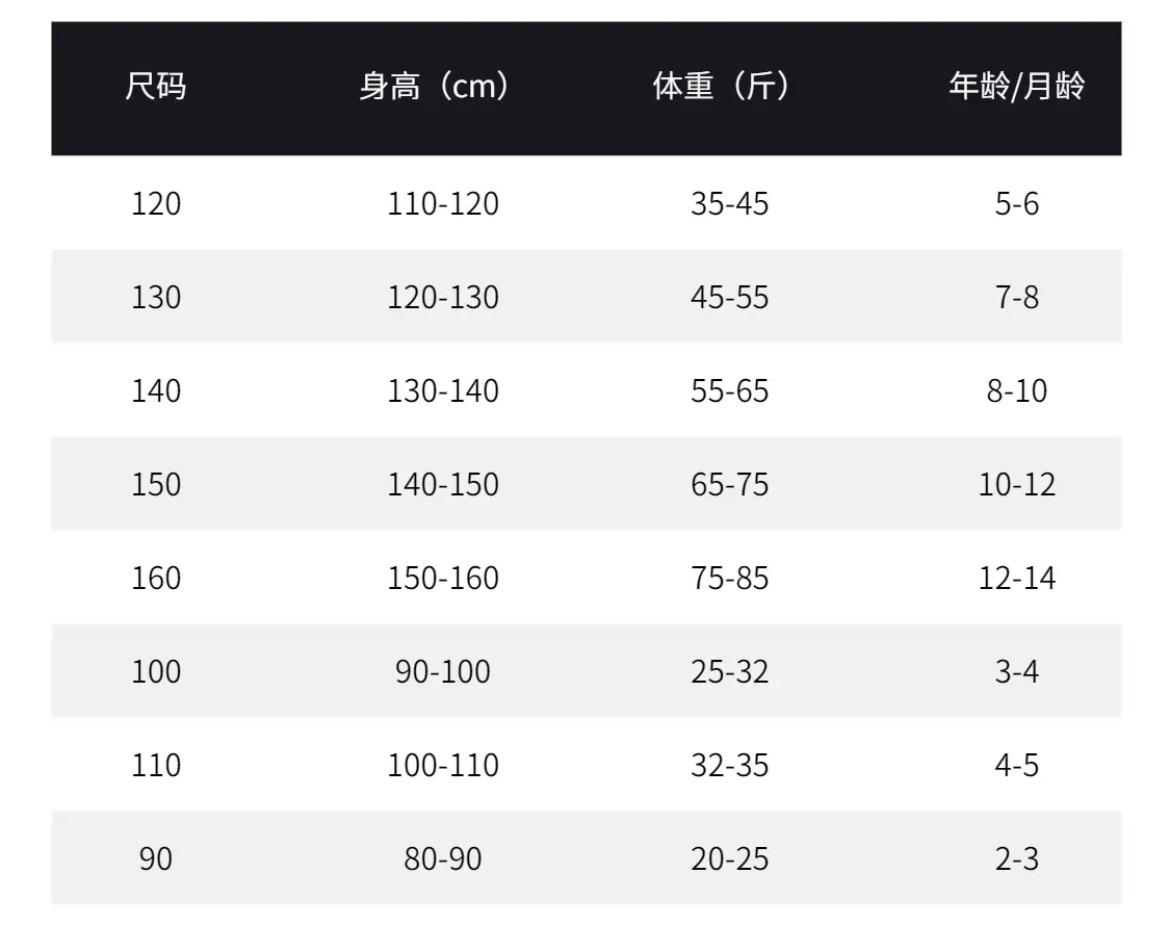Click the 年龄/月龄 column header
Viewport: 1170px width, 941px height.
click(x=1016, y=88)
